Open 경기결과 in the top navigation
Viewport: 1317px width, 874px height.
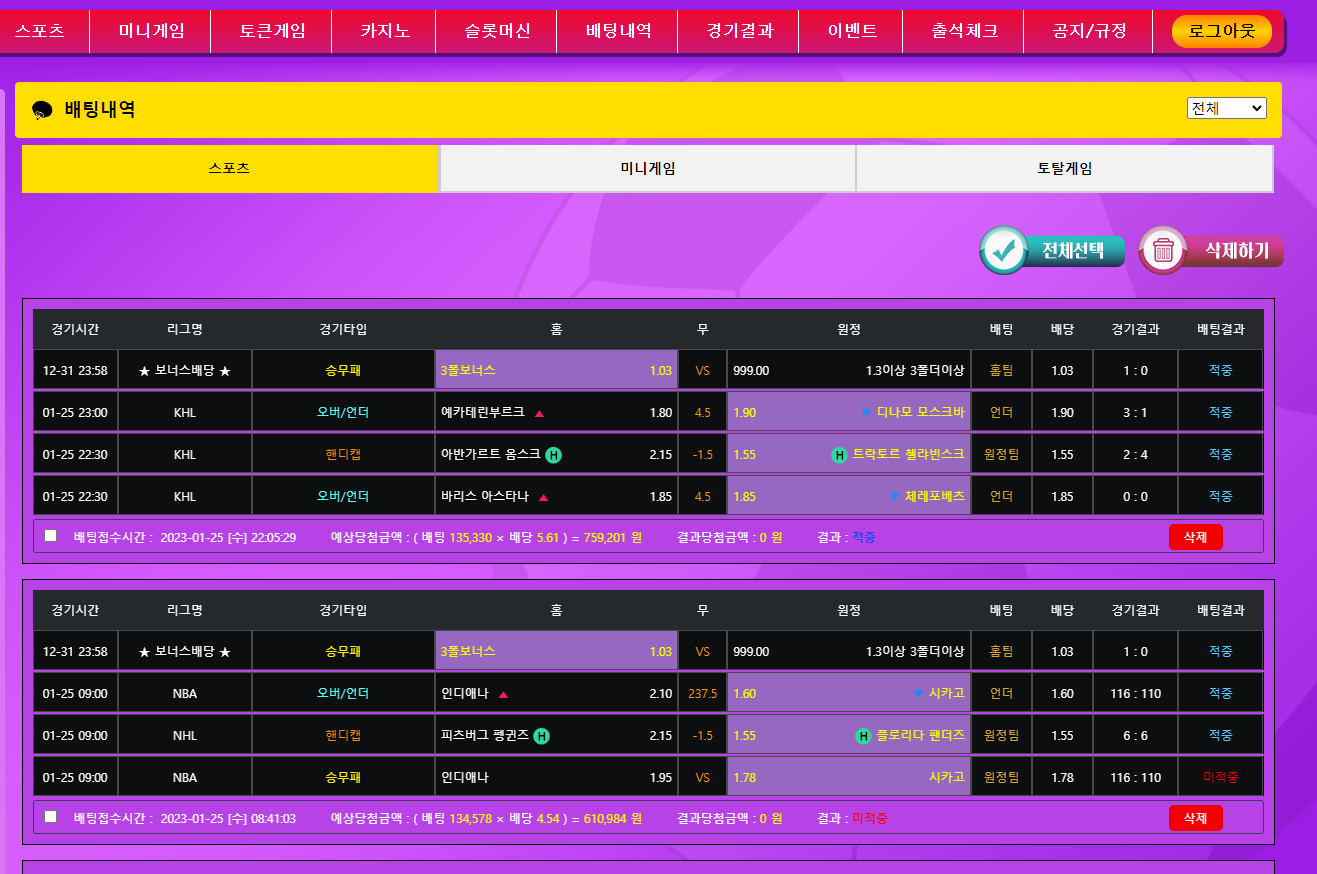coord(739,31)
